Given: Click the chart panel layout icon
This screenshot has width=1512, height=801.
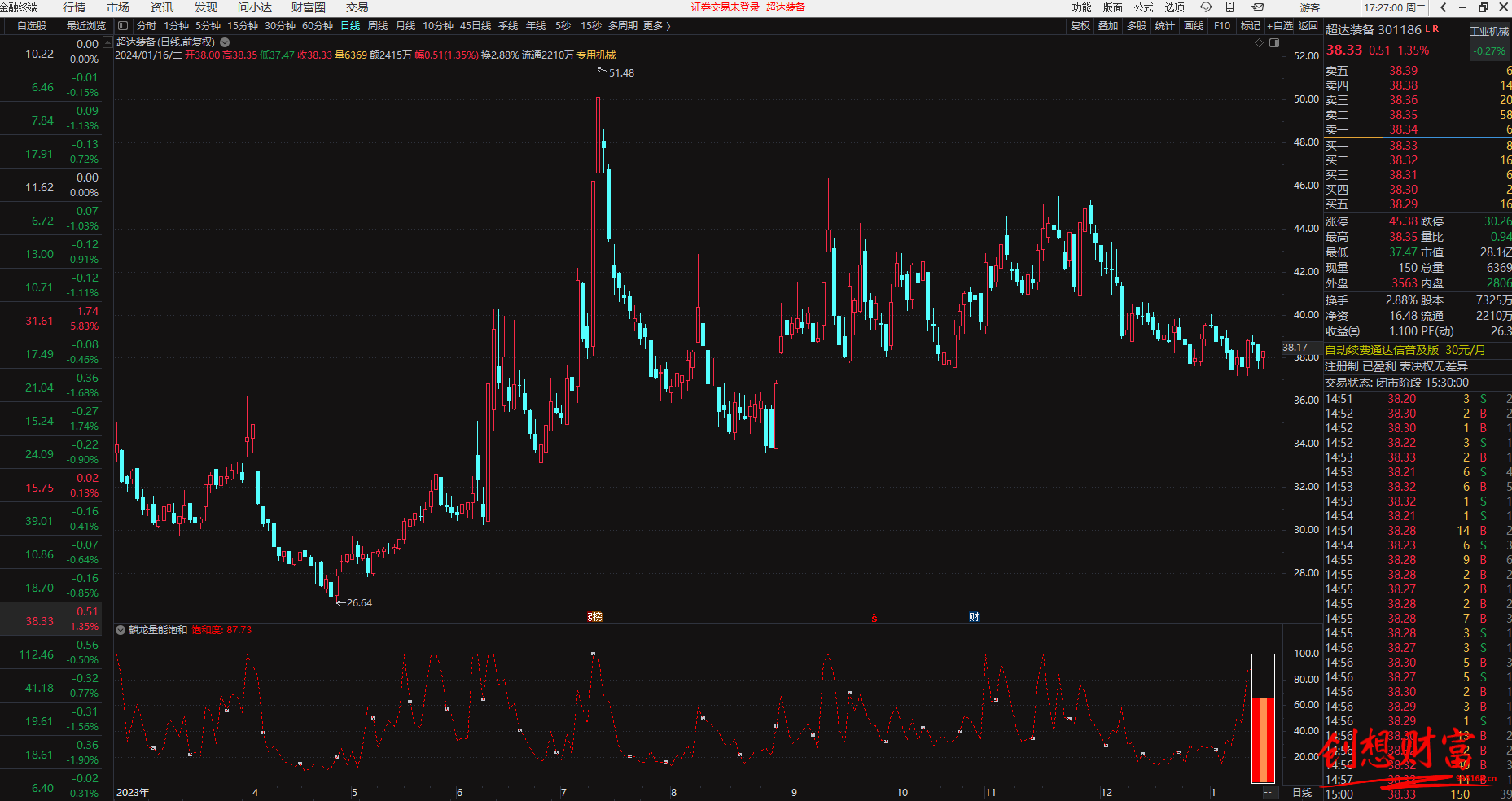Looking at the screenshot, I should pyautogui.click(x=1274, y=42).
